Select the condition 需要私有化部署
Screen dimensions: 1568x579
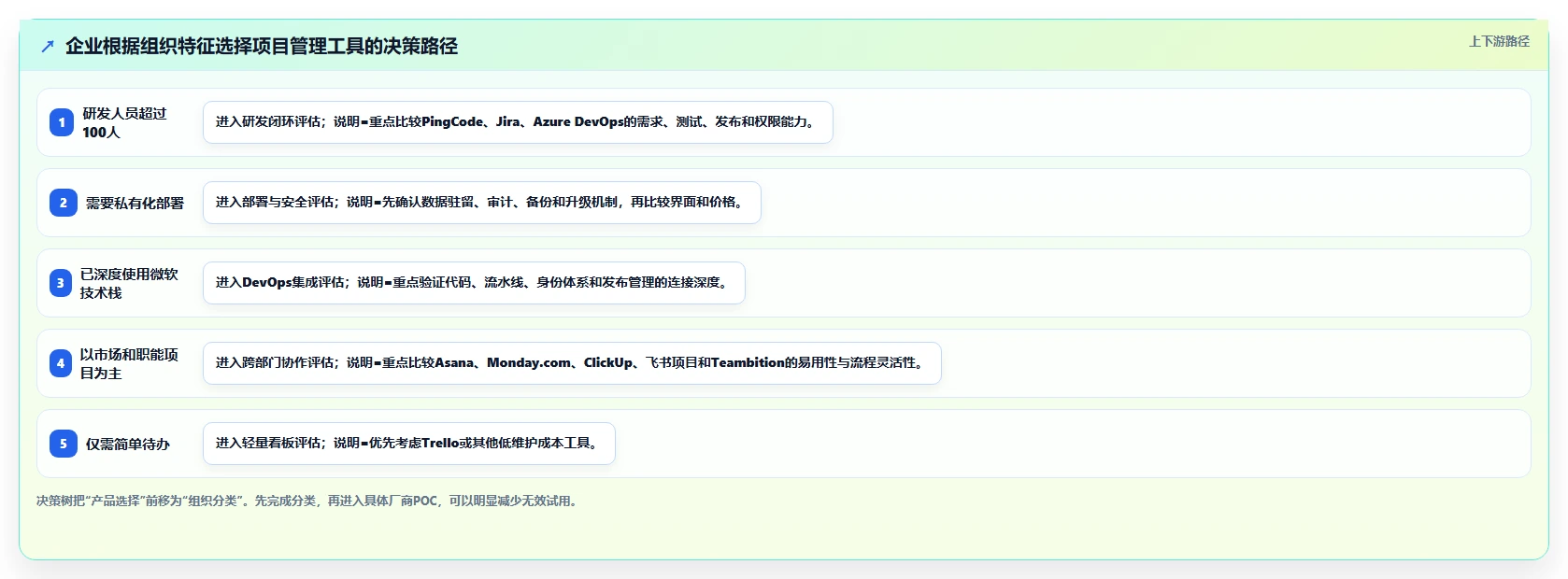click(135, 203)
